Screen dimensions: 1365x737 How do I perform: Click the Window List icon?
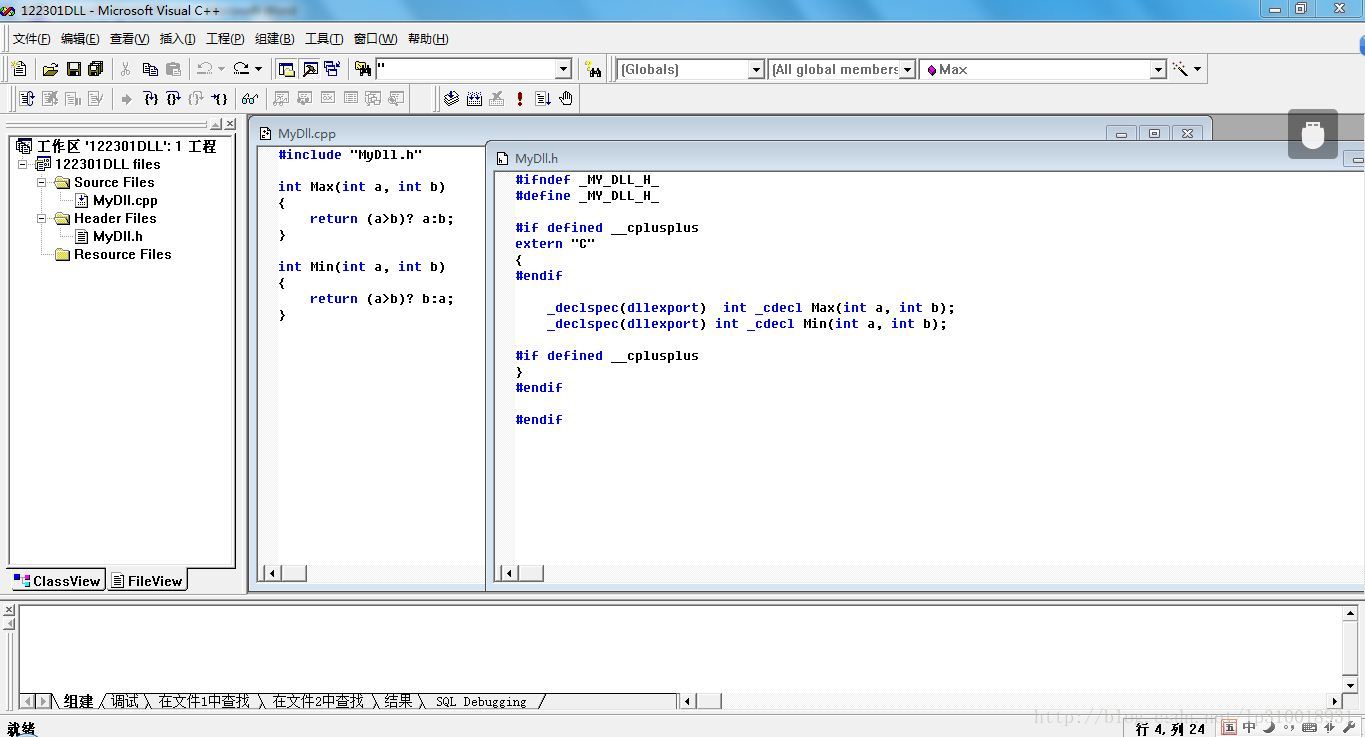(x=332, y=69)
